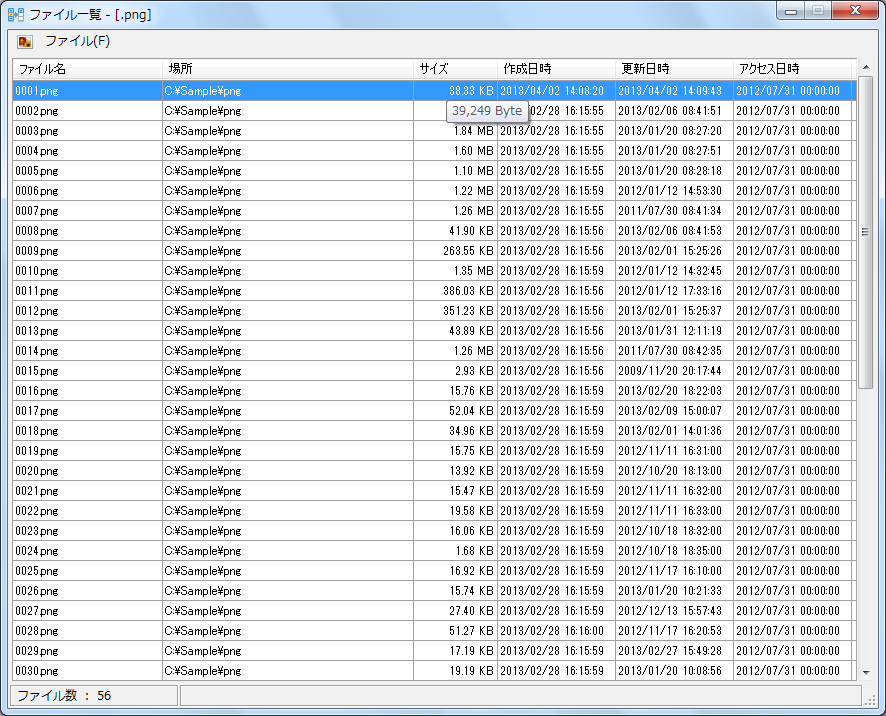Maximize the ファイル一覧 window
Screen dimensions: 886x716
coord(817,11)
